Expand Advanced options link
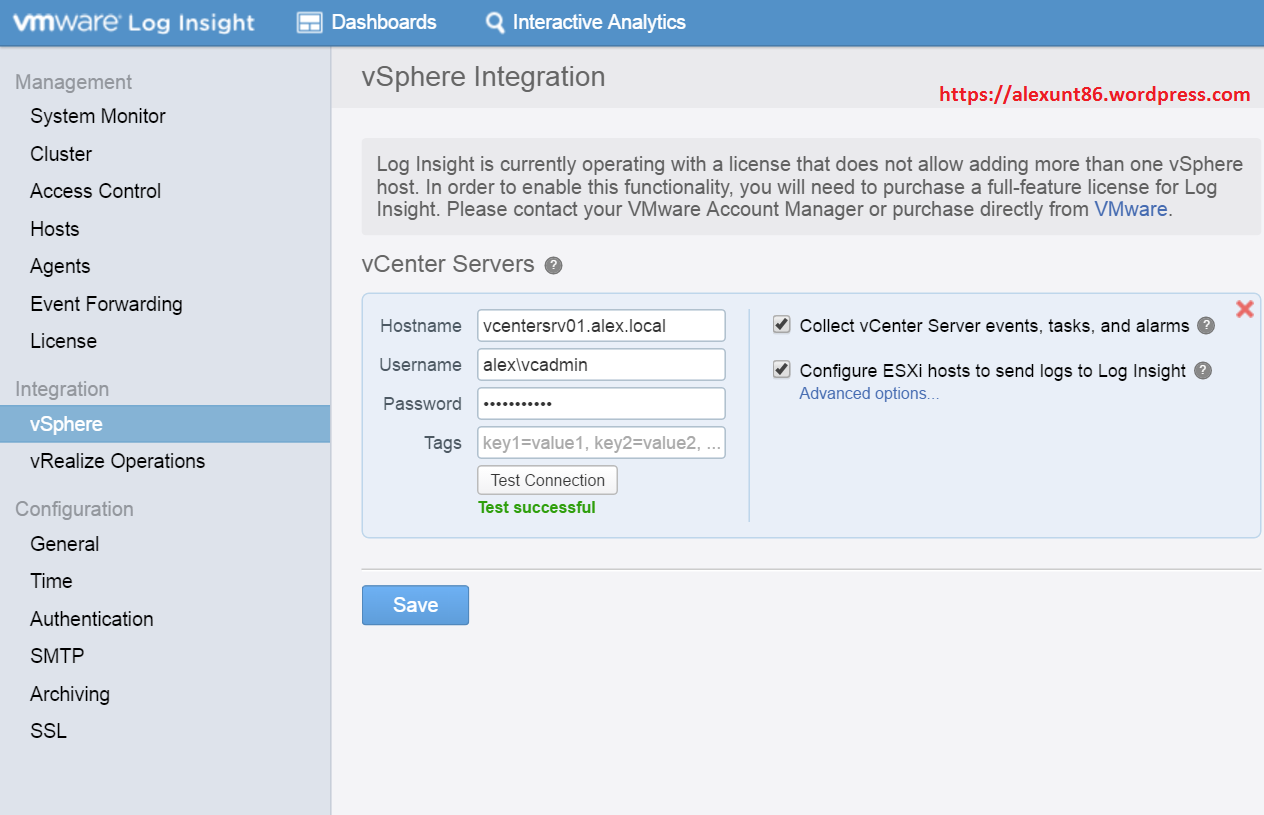The image size is (1264, 815). pyautogui.click(x=868, y=394)
